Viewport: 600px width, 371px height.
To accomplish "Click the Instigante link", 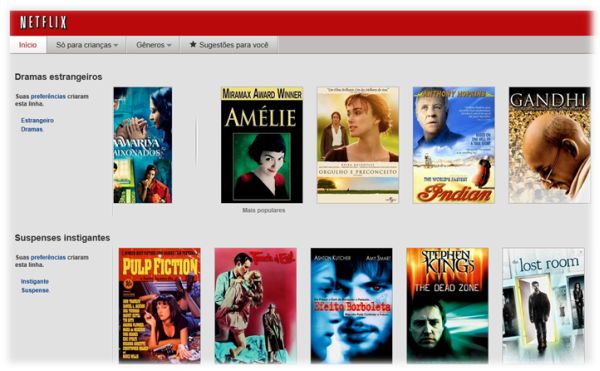I will click(x=35, y=282).
